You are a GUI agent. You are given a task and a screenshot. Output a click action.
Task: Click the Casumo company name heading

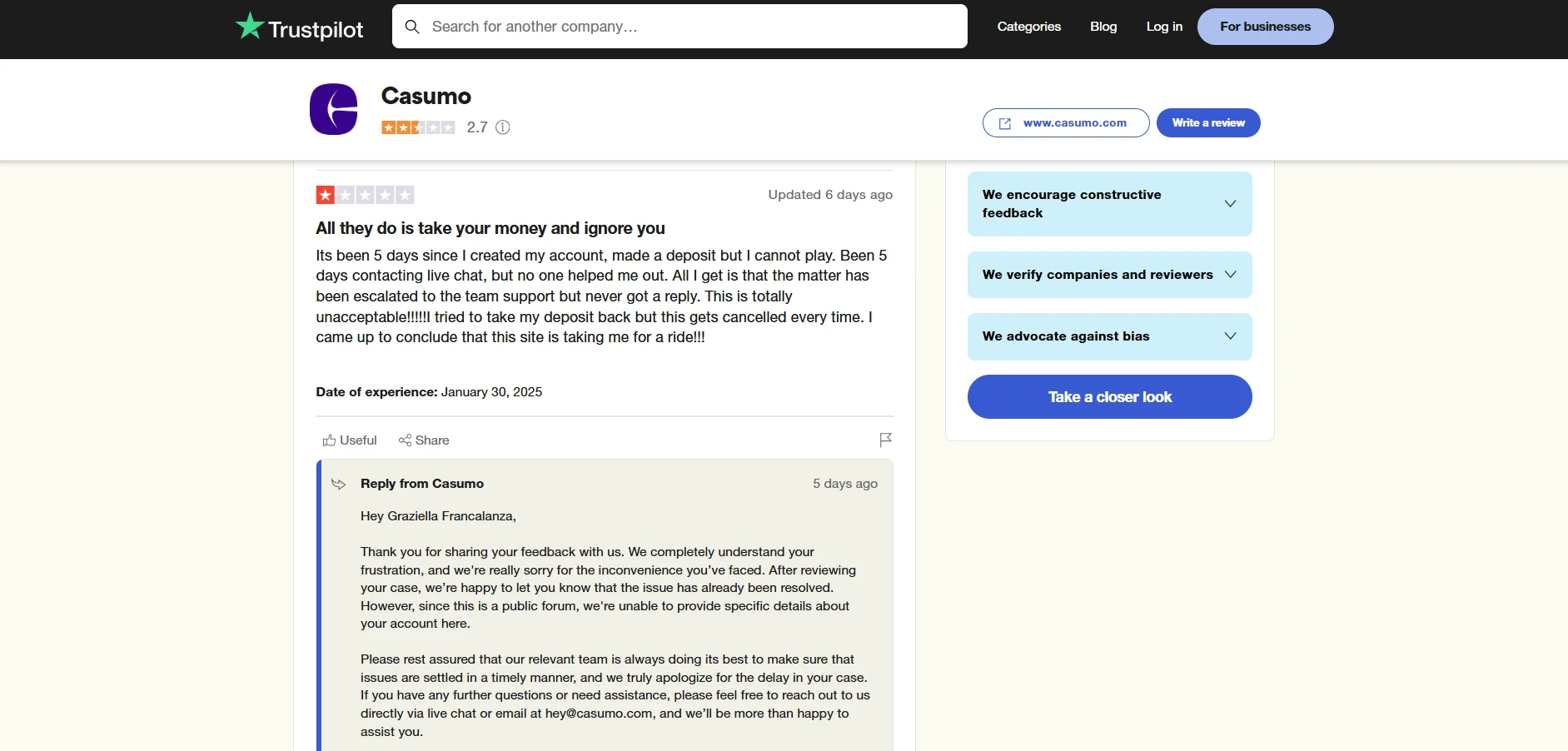pos(426,97)
